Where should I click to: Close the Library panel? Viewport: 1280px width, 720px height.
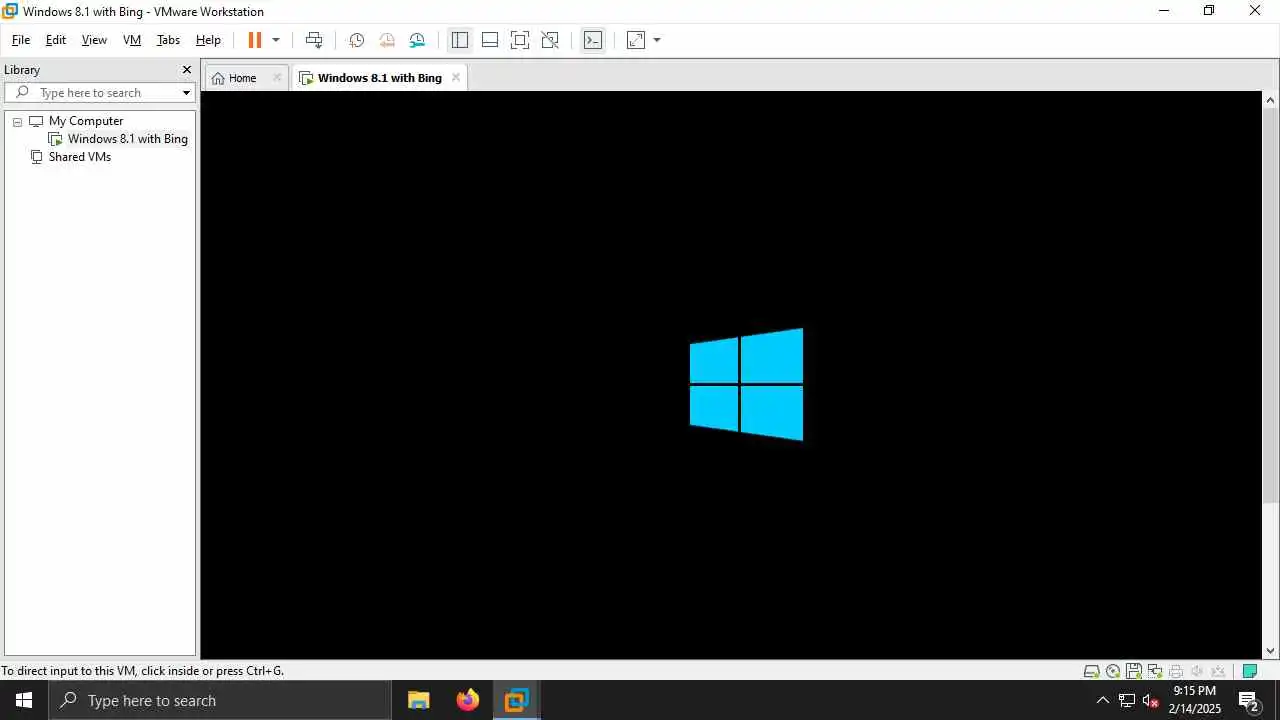click(x=186, y=70)
